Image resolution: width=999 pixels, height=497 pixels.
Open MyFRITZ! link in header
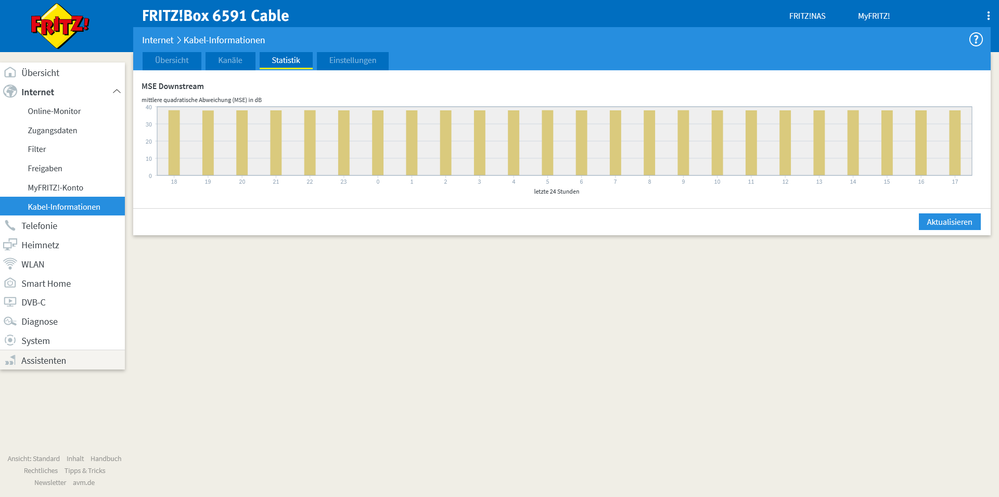coord(873,17)
